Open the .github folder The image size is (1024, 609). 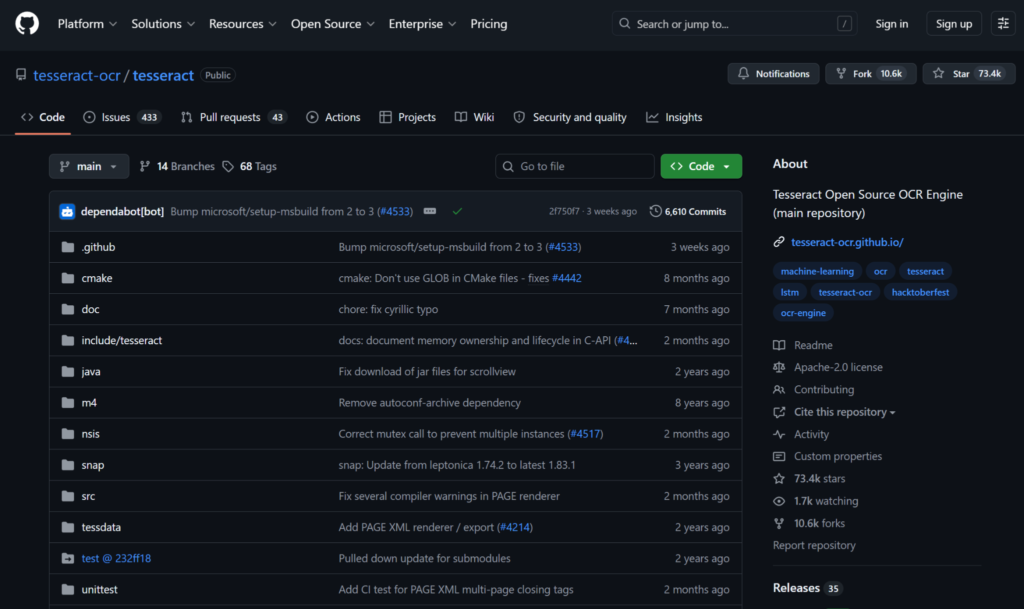coord(98,247)
